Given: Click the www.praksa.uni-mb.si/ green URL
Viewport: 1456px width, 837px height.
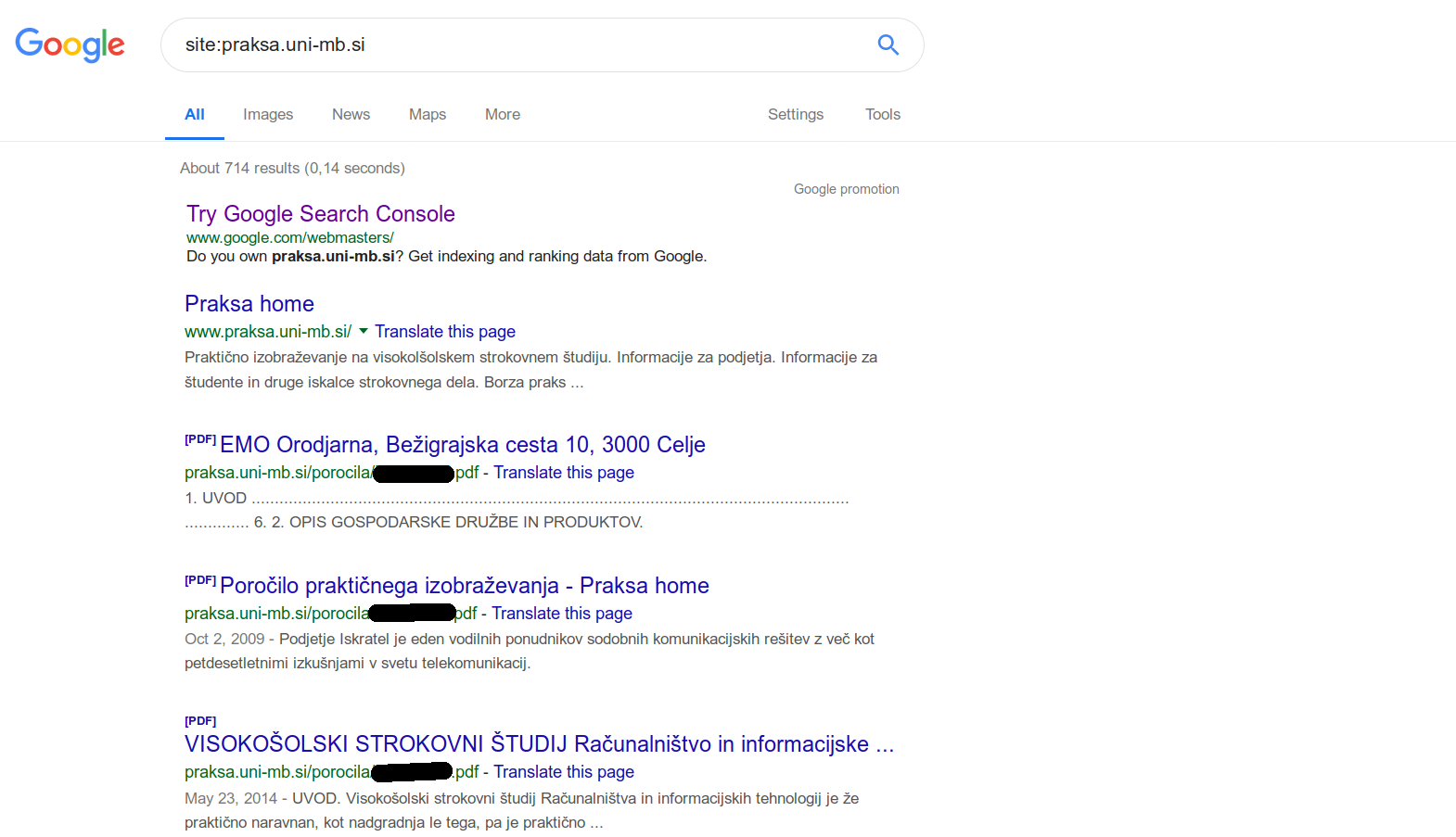Looking at the screenshot, I should coord(268,332).
